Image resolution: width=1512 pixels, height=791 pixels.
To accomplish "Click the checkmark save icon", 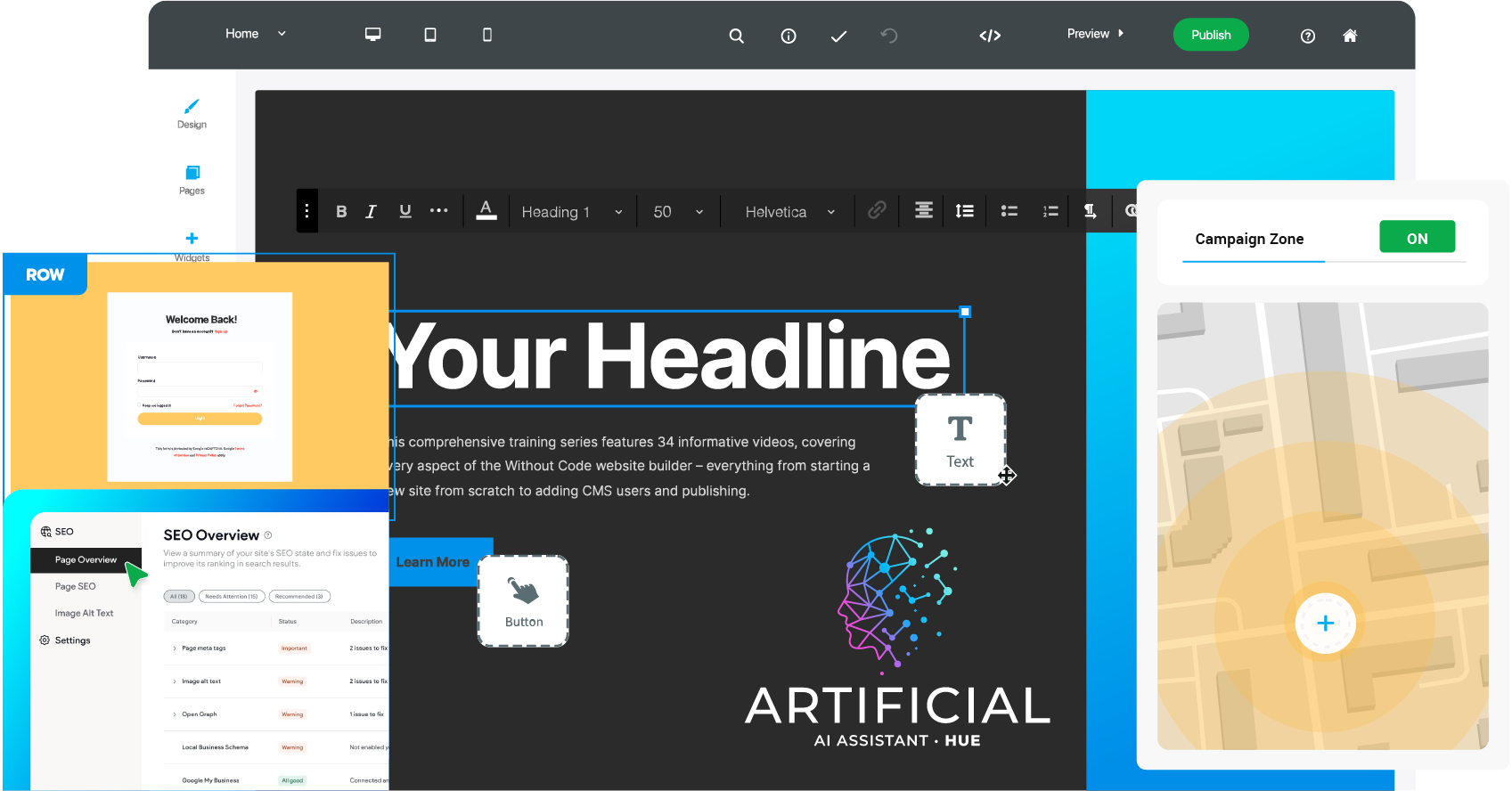I will pos(838,36).
